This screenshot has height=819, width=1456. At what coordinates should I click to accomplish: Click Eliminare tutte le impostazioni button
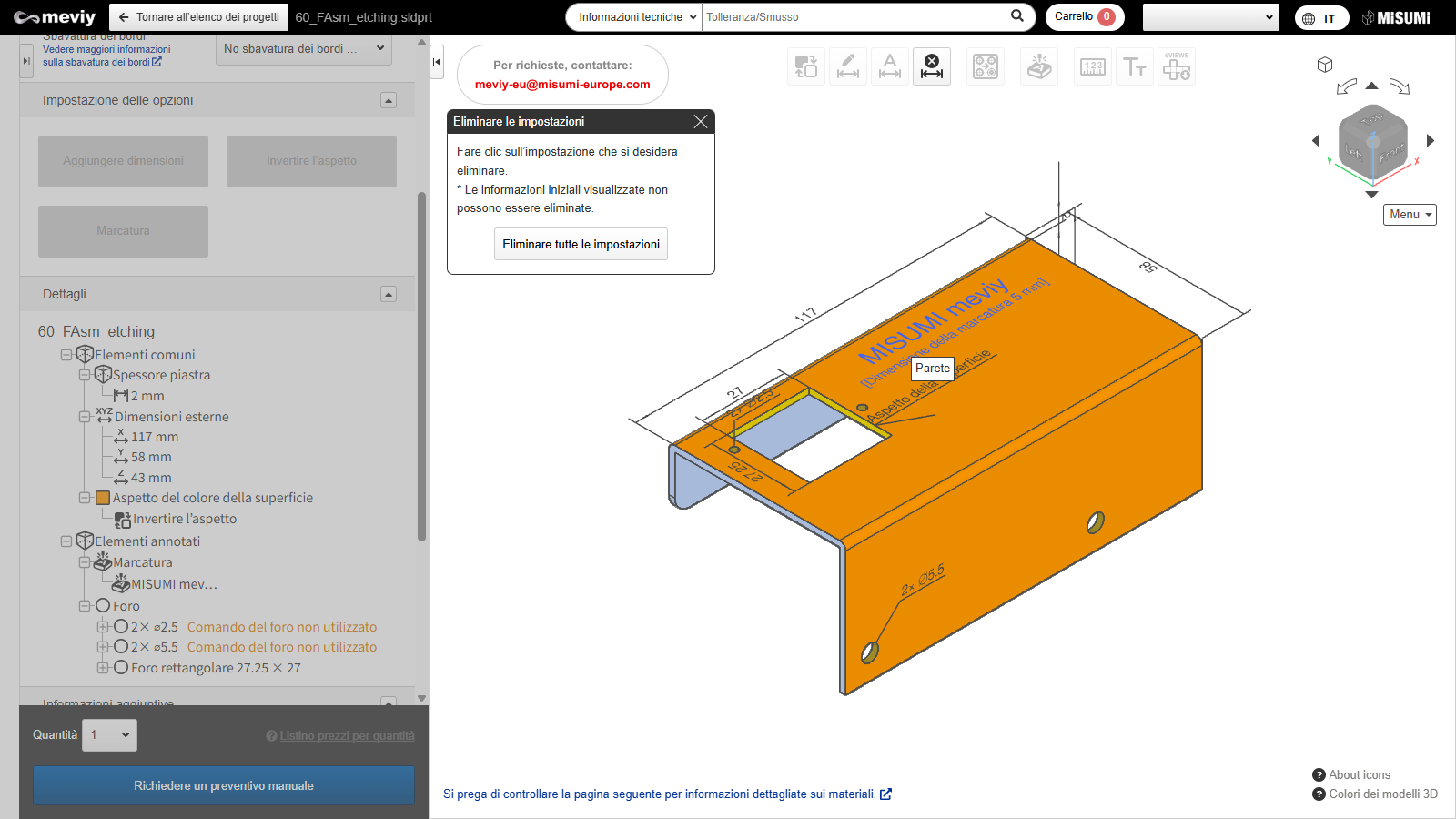581,244
